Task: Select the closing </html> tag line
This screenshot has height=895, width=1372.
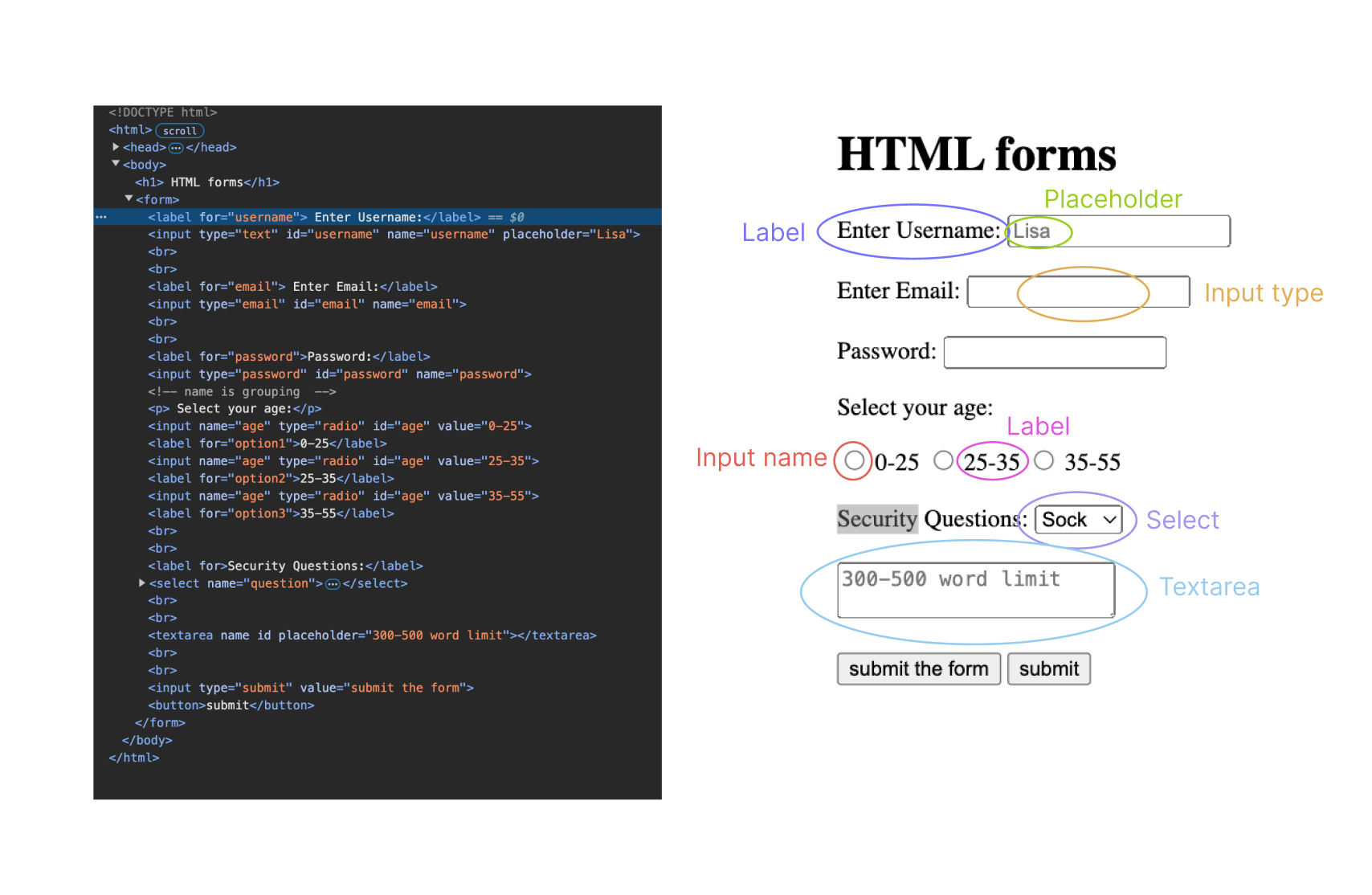Action: pos(134,758)
